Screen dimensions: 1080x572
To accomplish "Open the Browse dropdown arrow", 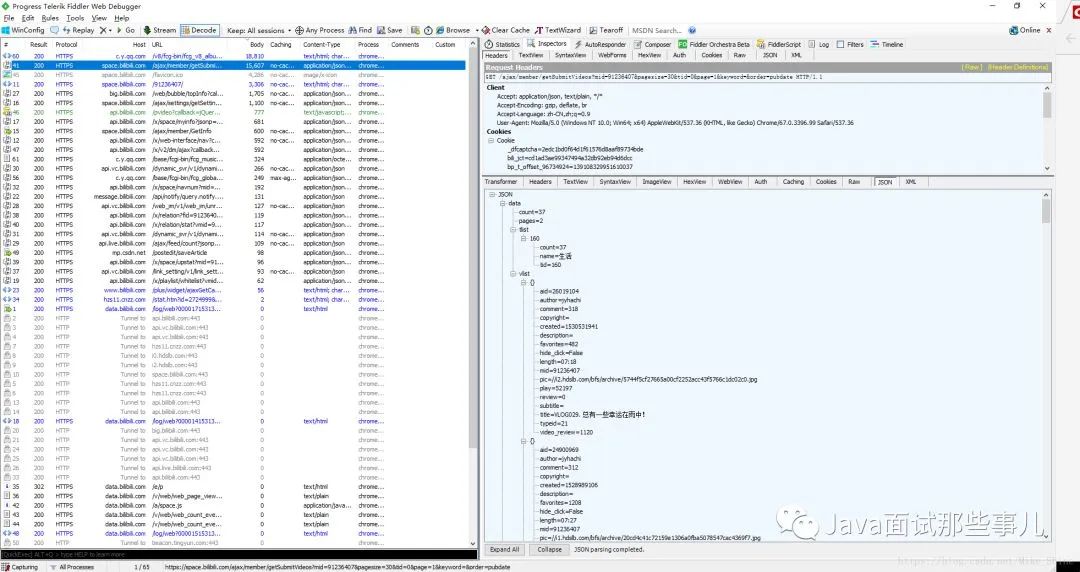I will [x=477, y=30].
